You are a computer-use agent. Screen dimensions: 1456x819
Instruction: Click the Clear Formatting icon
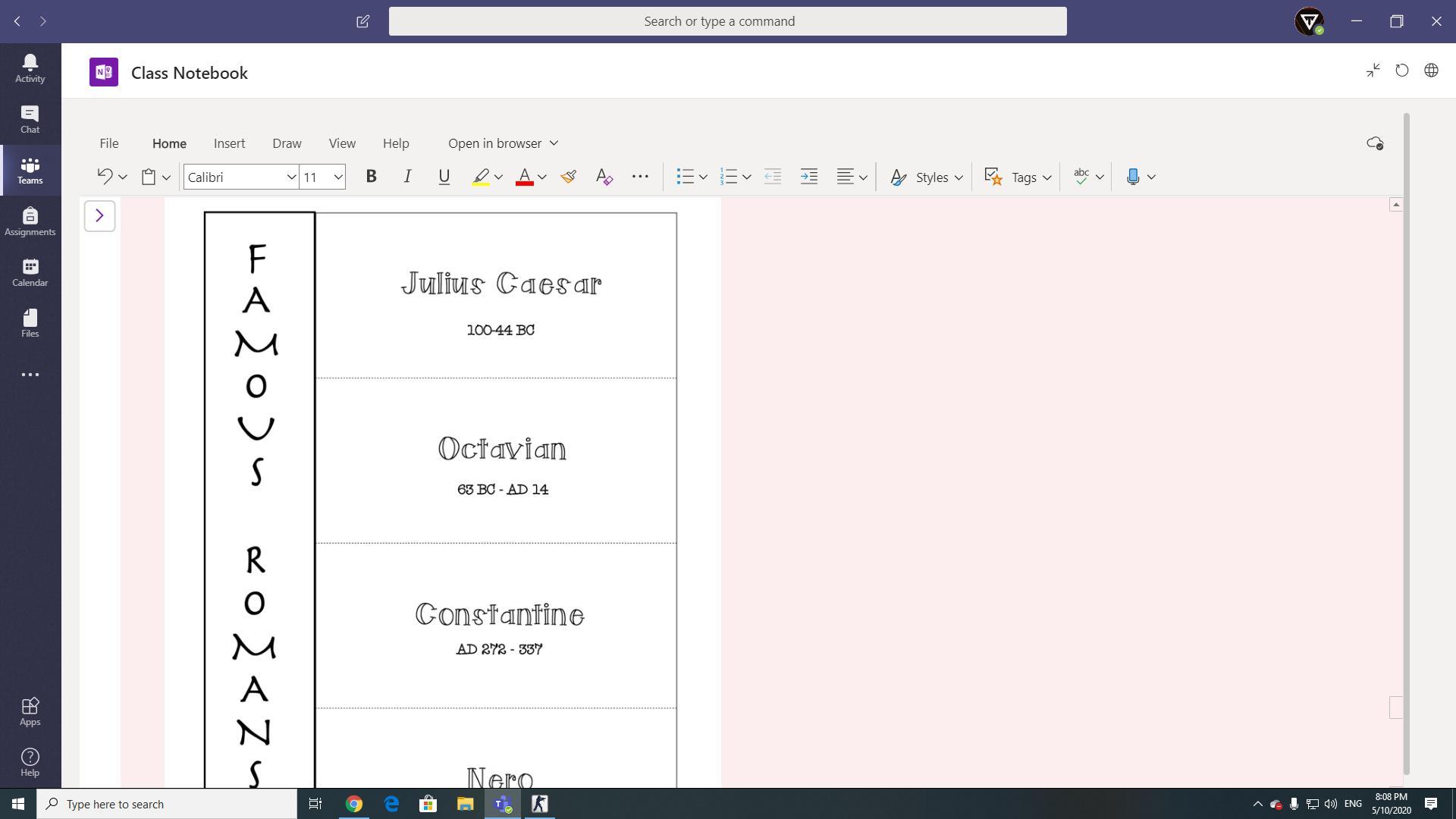(604, 177)
